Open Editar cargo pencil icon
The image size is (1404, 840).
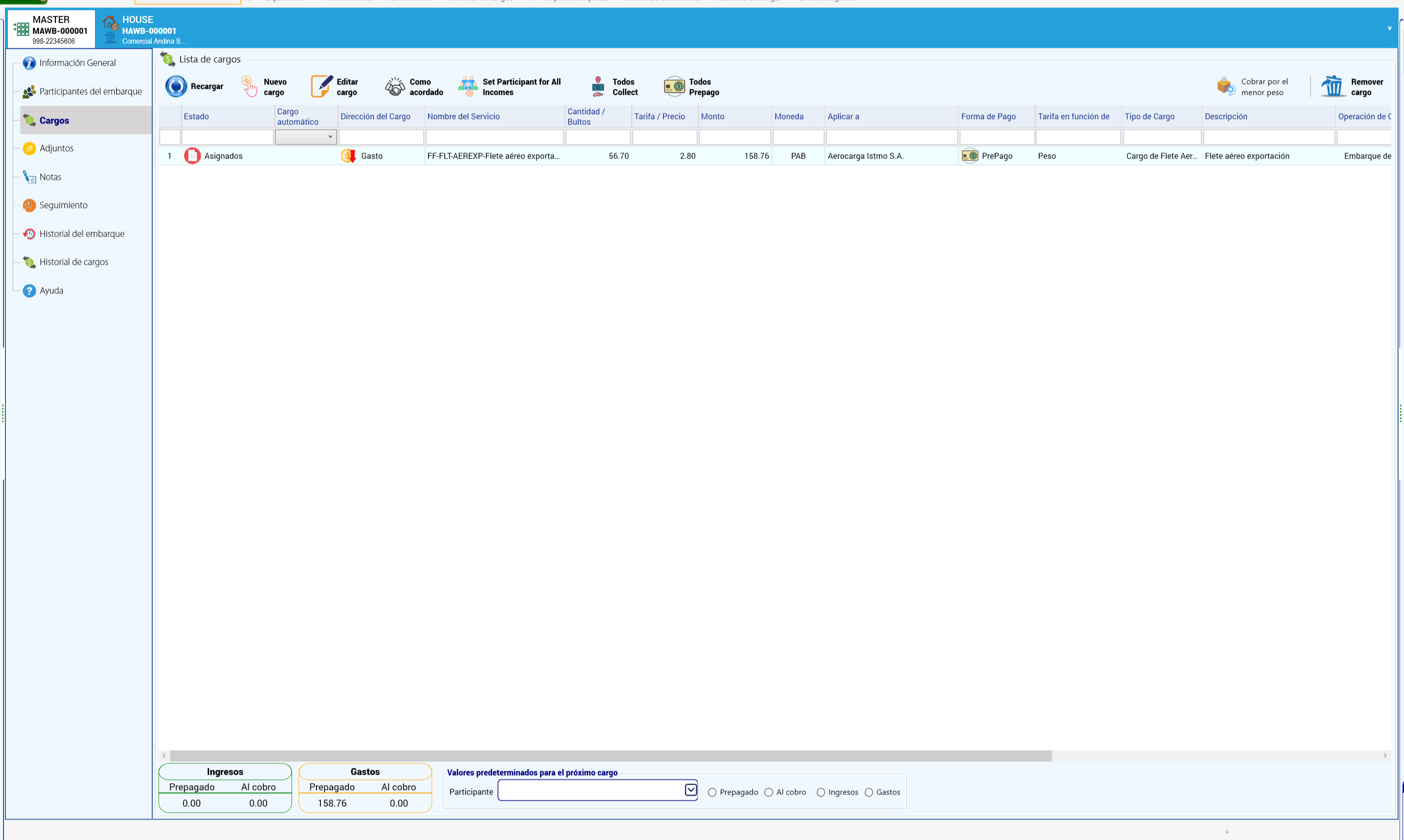point(322,86)
